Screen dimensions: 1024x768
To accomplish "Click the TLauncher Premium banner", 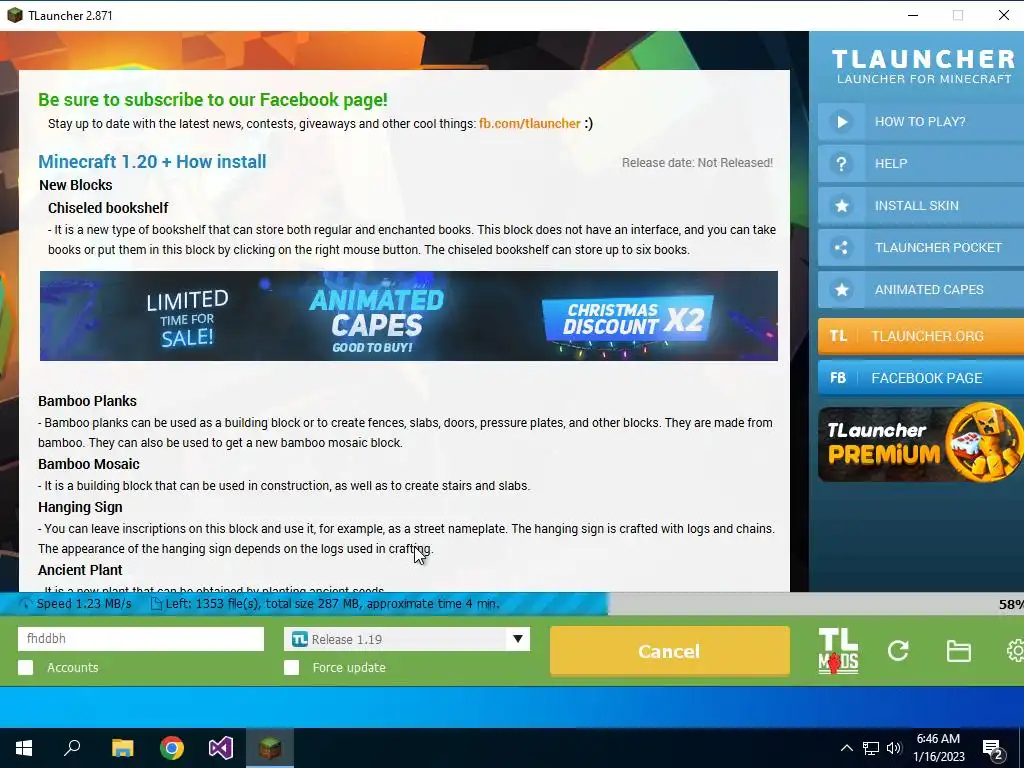I will click(x=921, y=443).
